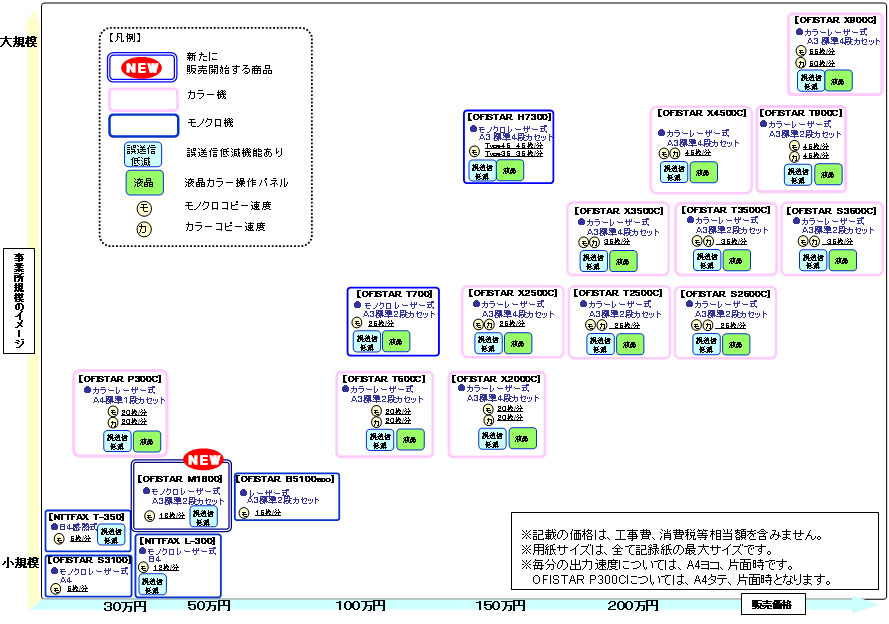This screenshot has width=889, height=624.
Task: Click the NEW badge inside the legend box
Action: 142,68
